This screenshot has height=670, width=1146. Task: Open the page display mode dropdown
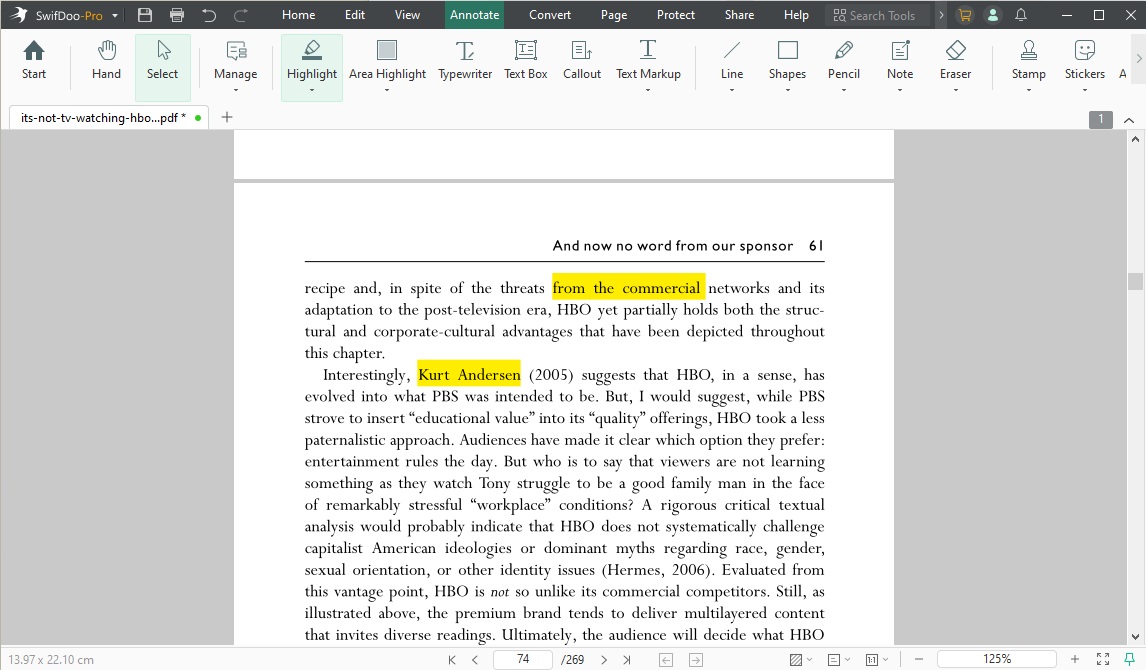[838, 660]
